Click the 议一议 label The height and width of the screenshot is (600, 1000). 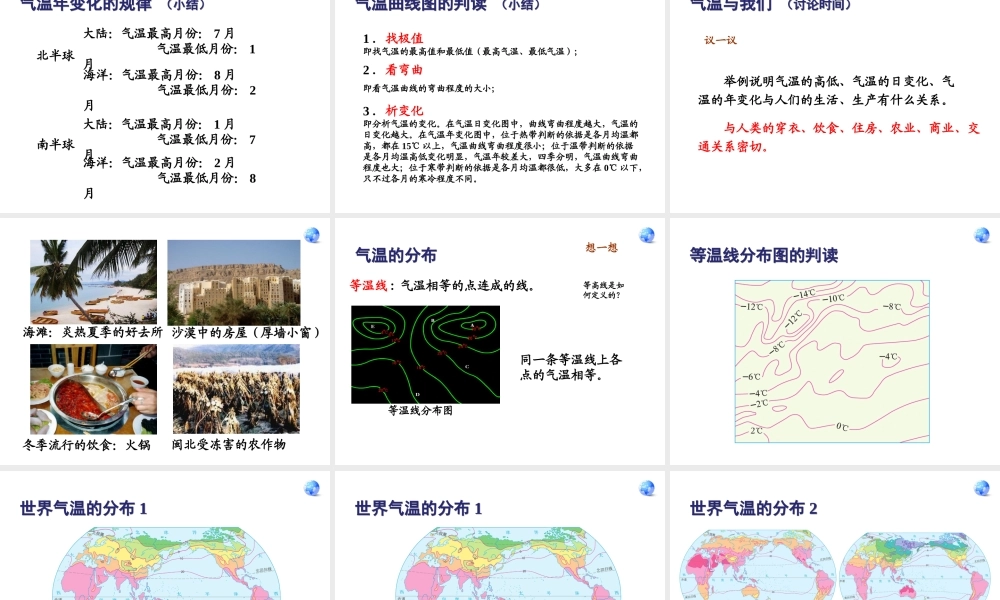[721, 40]
